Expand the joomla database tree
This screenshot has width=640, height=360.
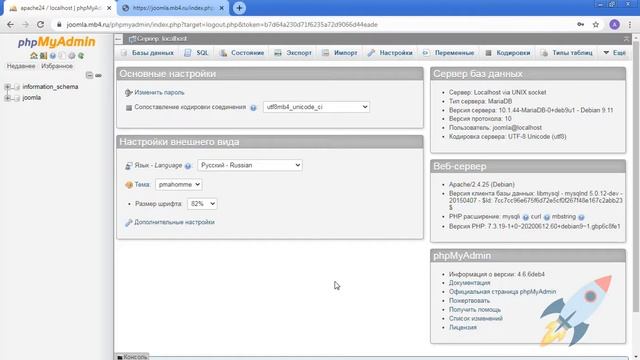click(x=7, y=98)
